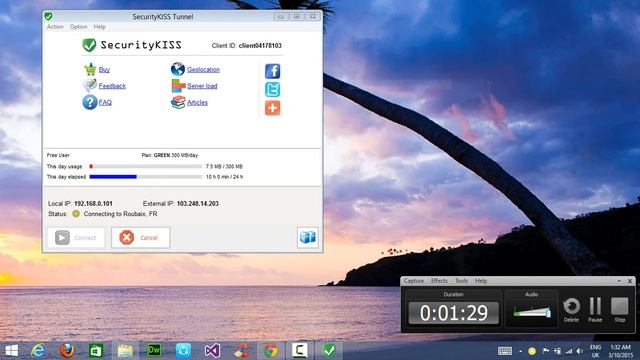Click the feedback speech-bubble icon
The width and height of the screenshot is (640, 360).
90,85
